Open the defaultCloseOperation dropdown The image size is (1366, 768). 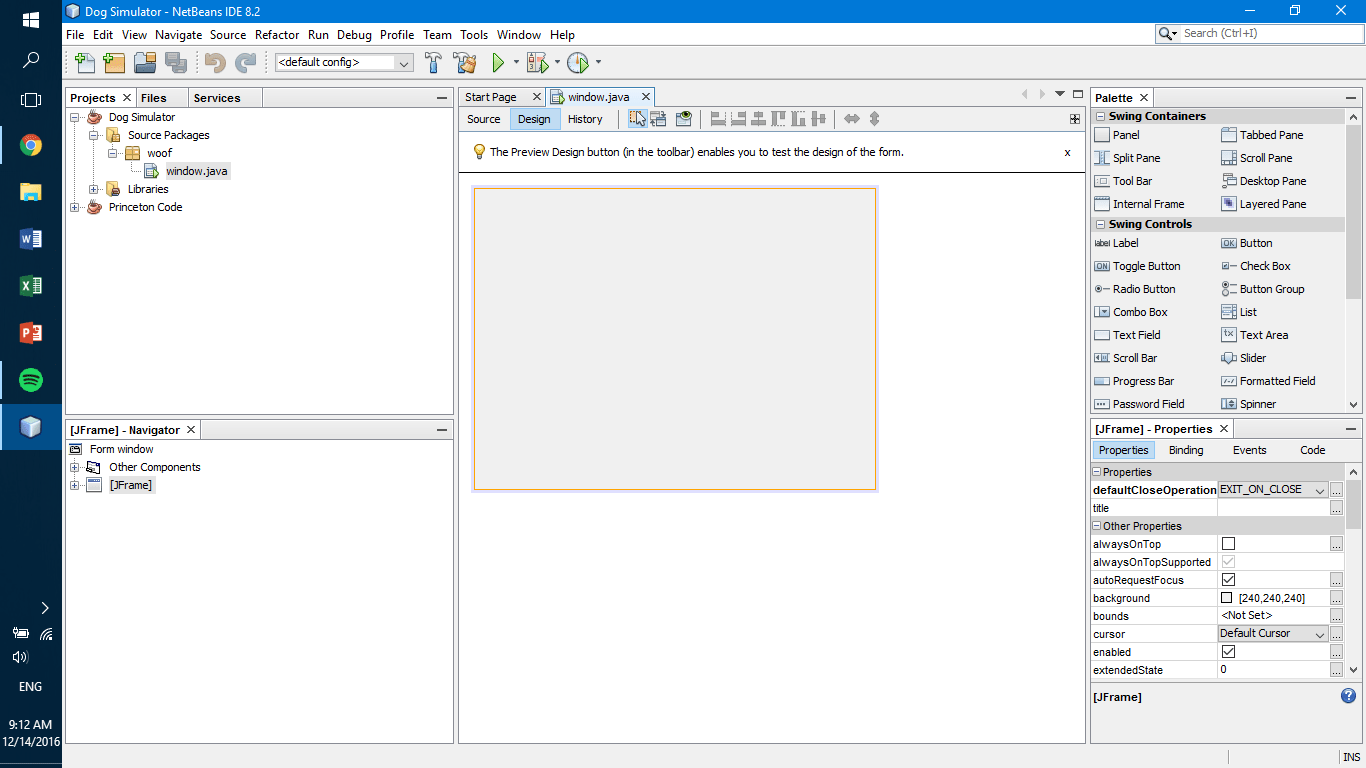click(1320, 490)
